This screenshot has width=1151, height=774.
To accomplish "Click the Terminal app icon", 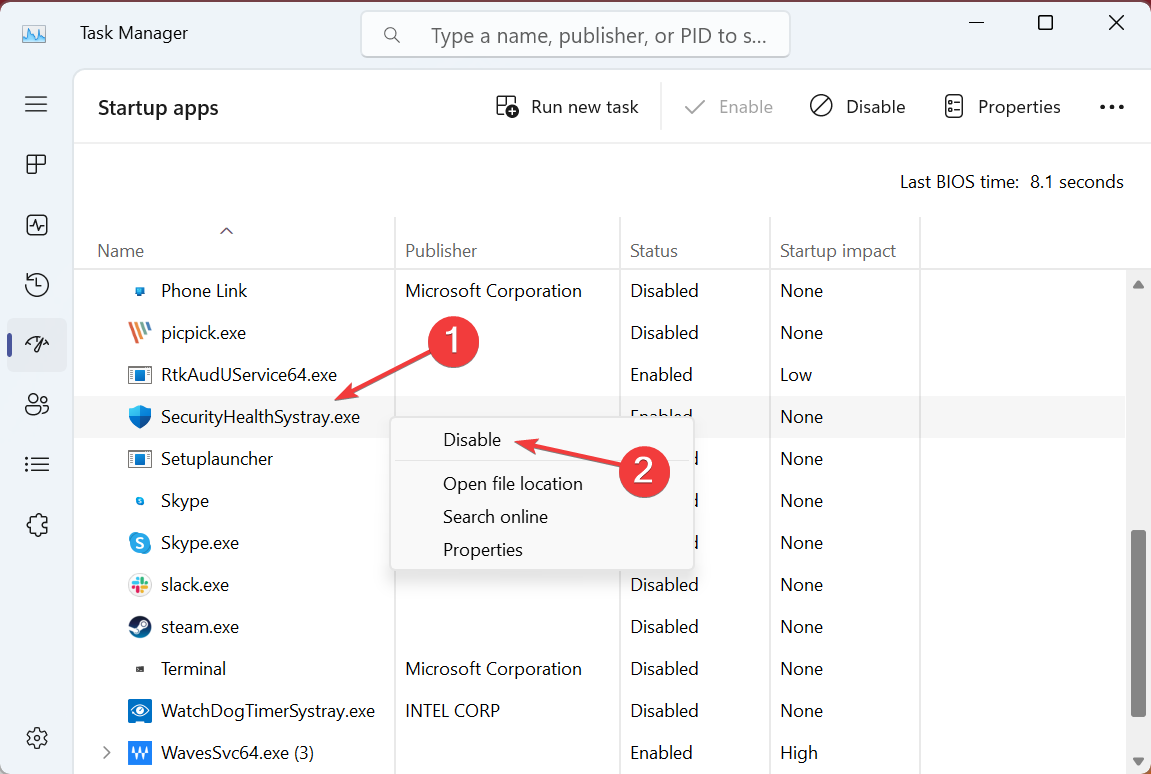I will [x=139, y=669].
